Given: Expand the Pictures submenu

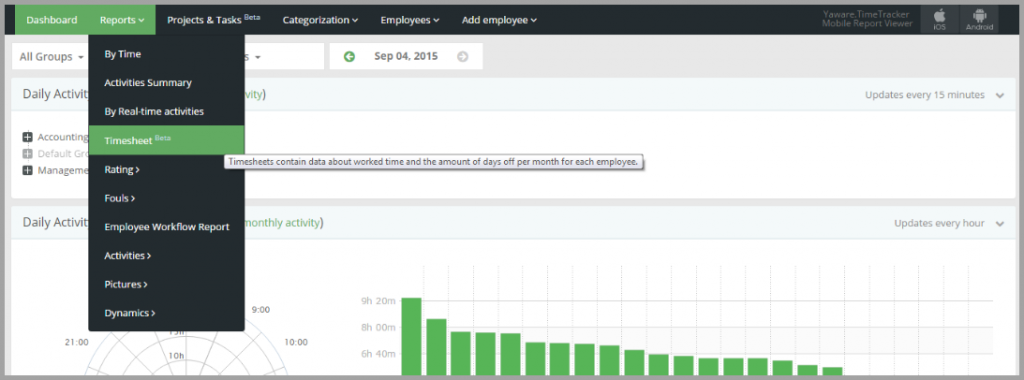Looking at the screenshot, I should tap(167, 284).
